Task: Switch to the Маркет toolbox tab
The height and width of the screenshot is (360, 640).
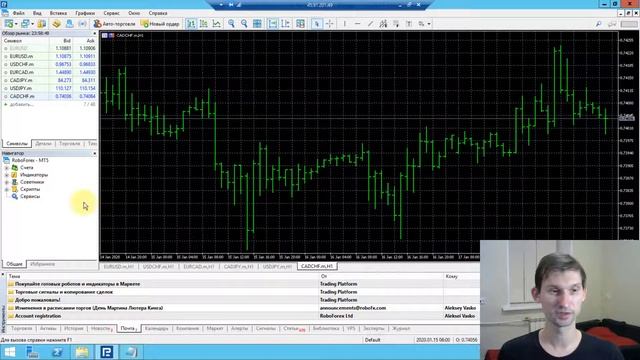Action: tap(215, 329)
